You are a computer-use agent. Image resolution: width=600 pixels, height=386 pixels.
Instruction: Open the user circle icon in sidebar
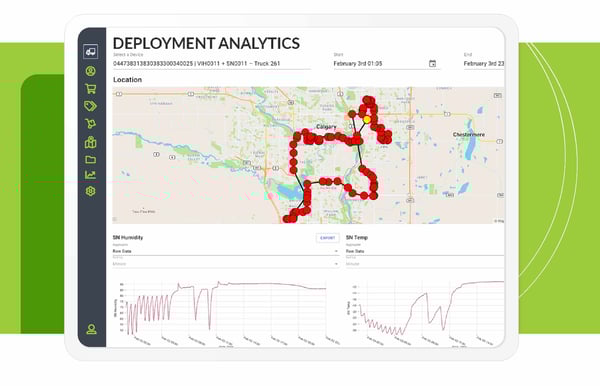coord(91,71)
